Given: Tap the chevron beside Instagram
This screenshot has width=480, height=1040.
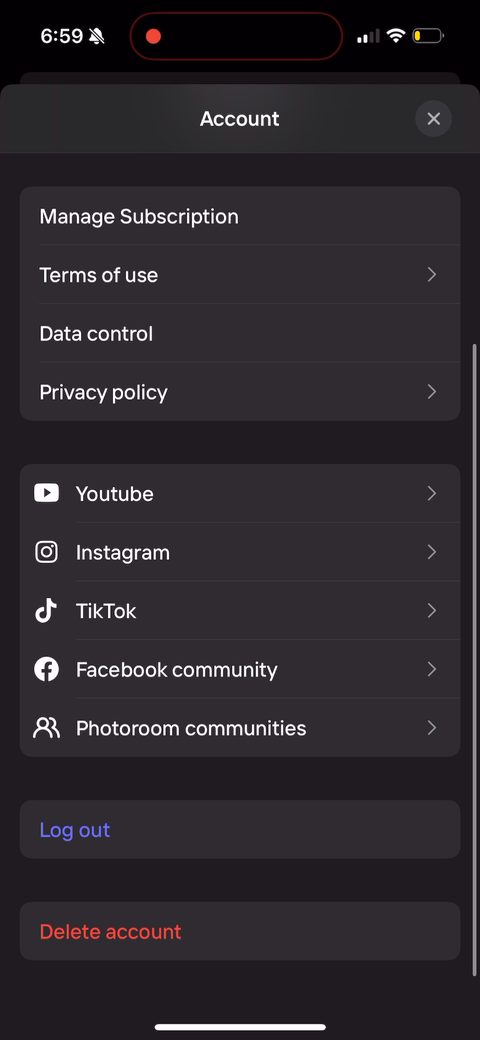Looking at the screenshot, I should 432,552.
